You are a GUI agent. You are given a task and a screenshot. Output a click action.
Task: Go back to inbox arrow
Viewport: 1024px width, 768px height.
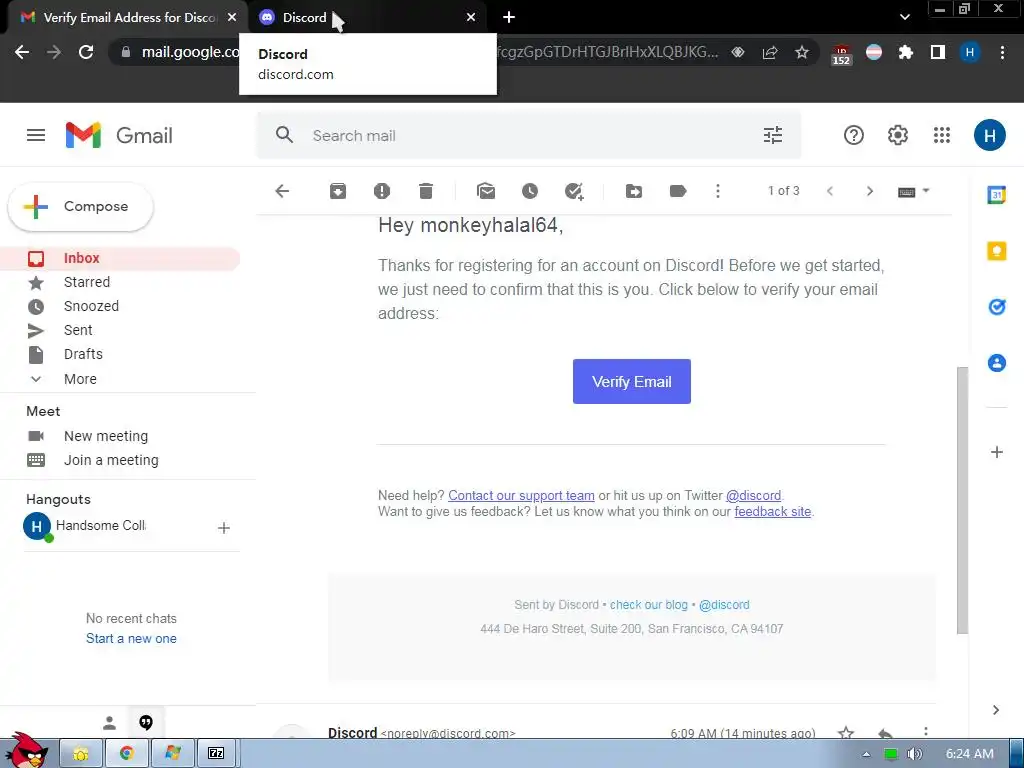282,191
